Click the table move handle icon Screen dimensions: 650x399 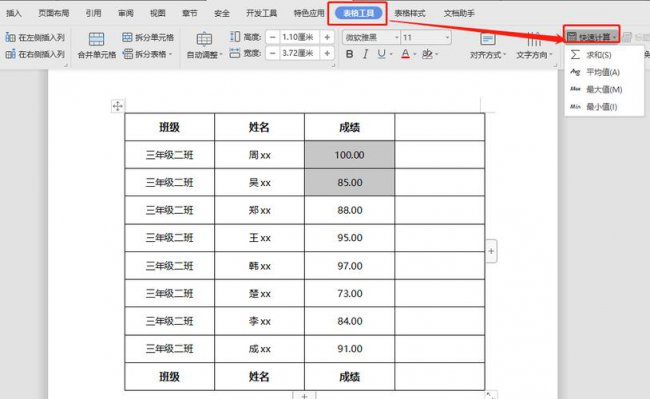[x=117, y=106]
